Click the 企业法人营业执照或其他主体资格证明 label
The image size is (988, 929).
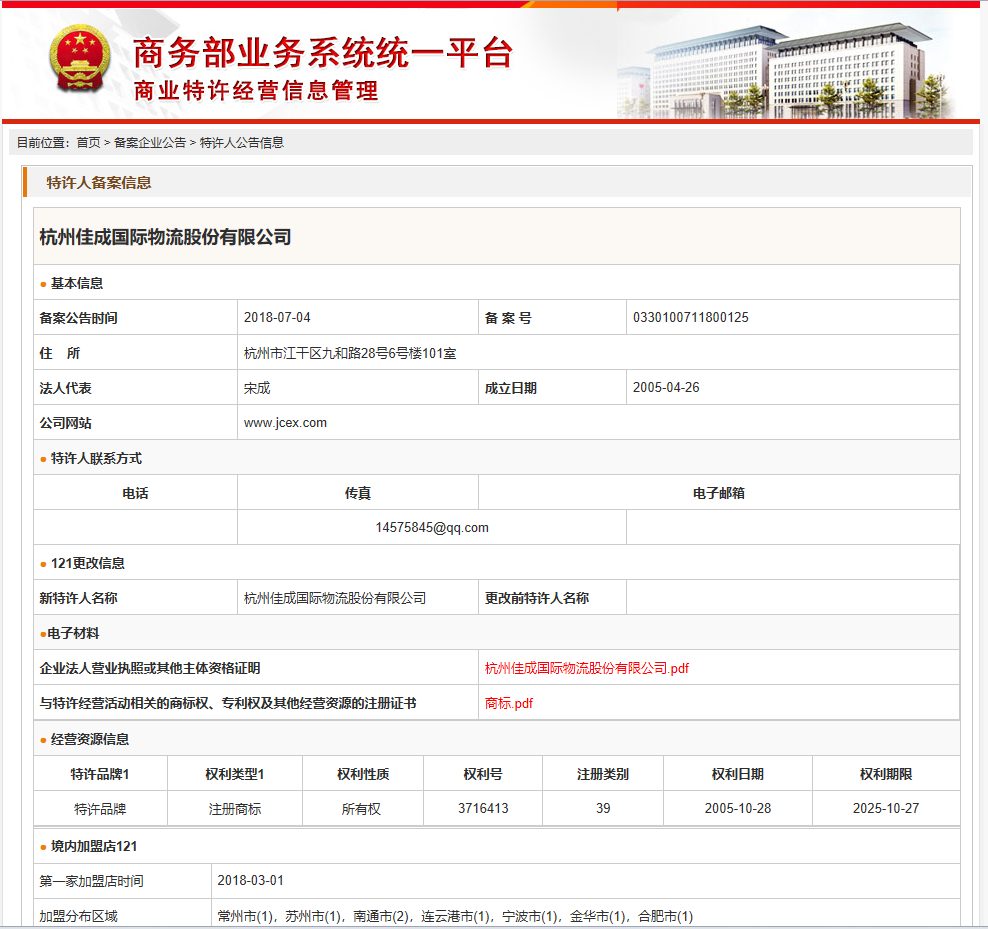coord(150,668)
